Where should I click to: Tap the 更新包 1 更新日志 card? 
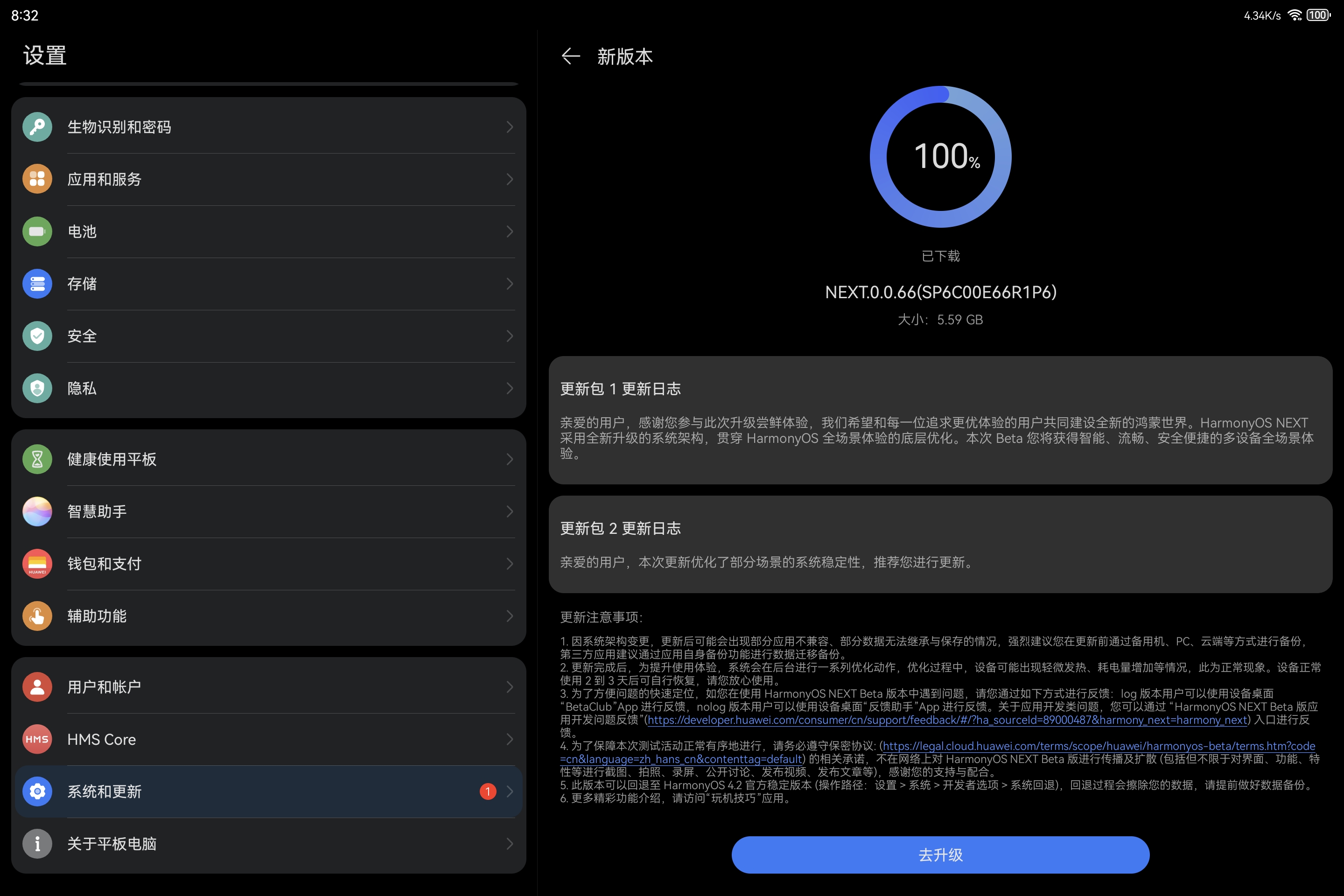click(940, 420)
